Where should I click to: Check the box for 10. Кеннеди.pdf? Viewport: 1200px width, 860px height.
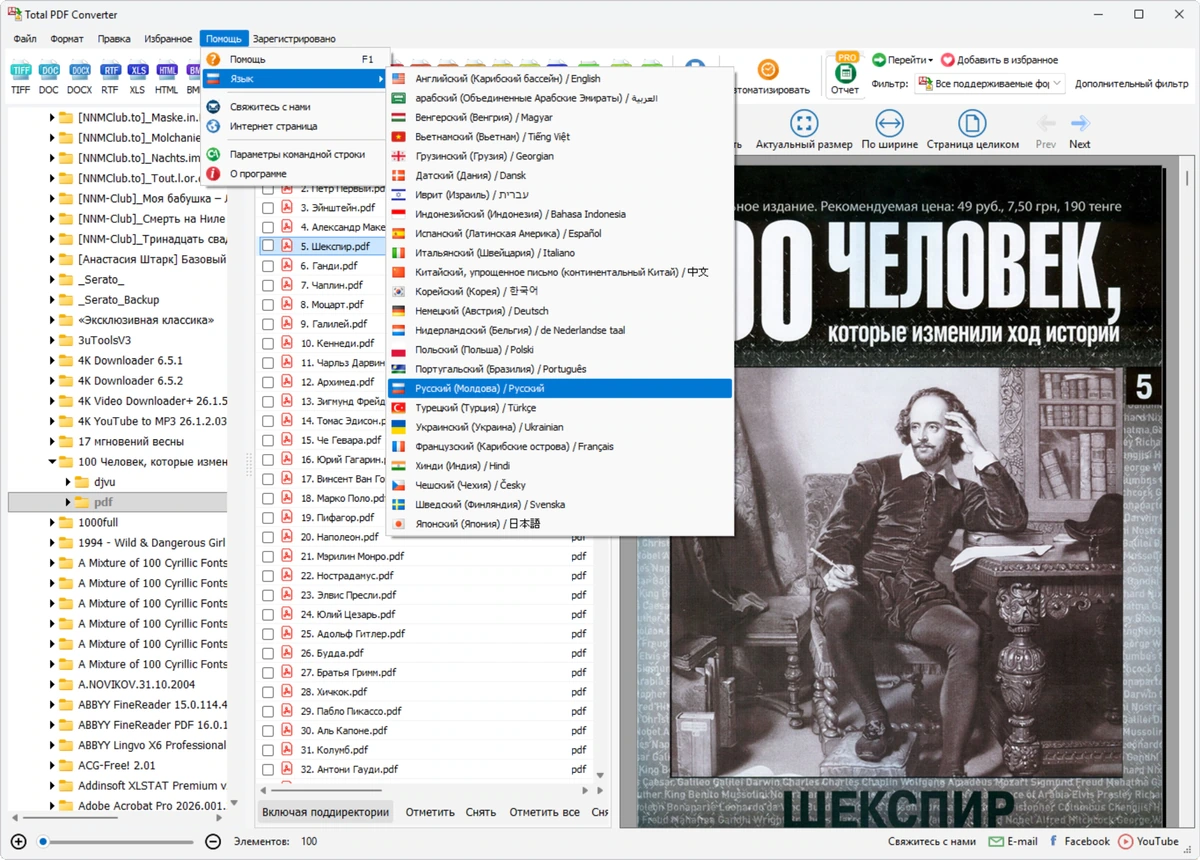268,343
